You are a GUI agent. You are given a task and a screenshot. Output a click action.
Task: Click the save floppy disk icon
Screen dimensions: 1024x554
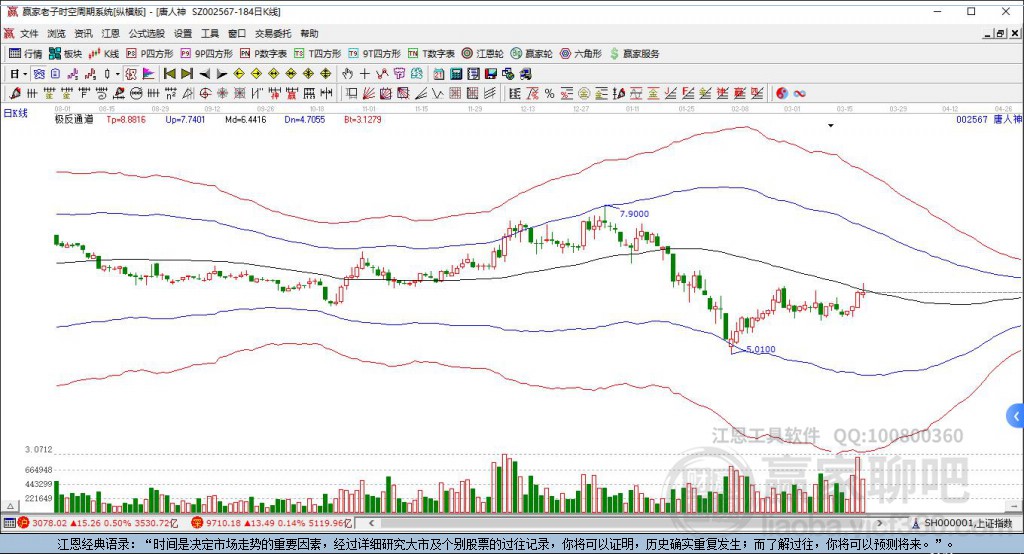[x=490, y=74]
